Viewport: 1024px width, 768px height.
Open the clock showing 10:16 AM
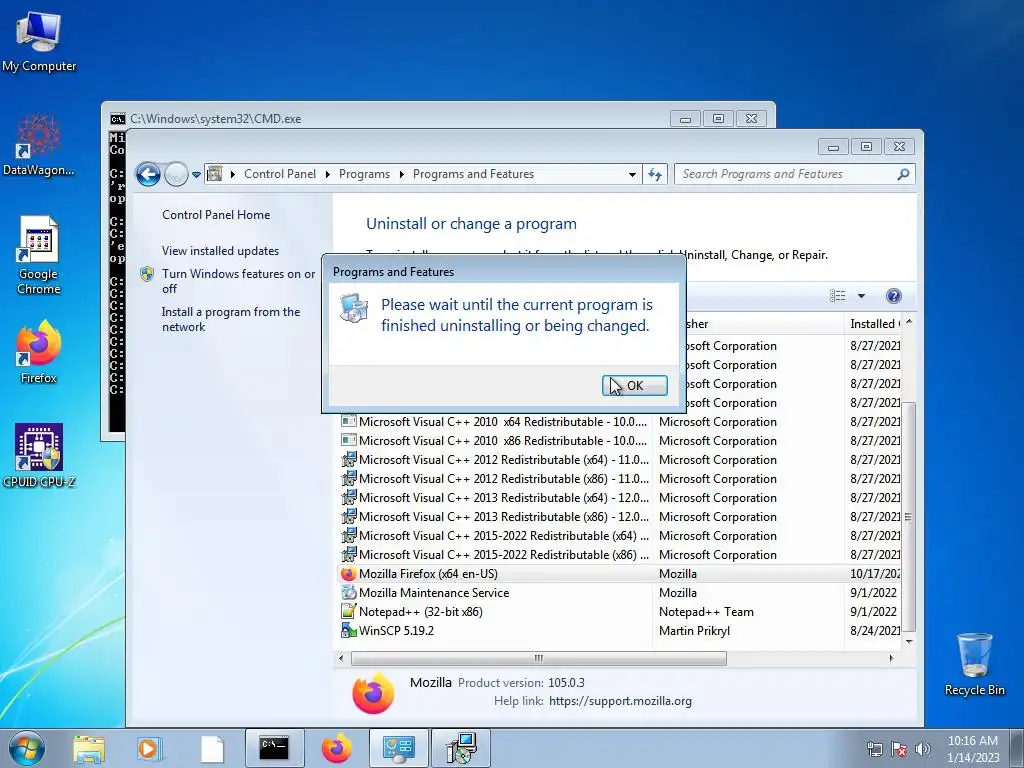coord(973,749)
